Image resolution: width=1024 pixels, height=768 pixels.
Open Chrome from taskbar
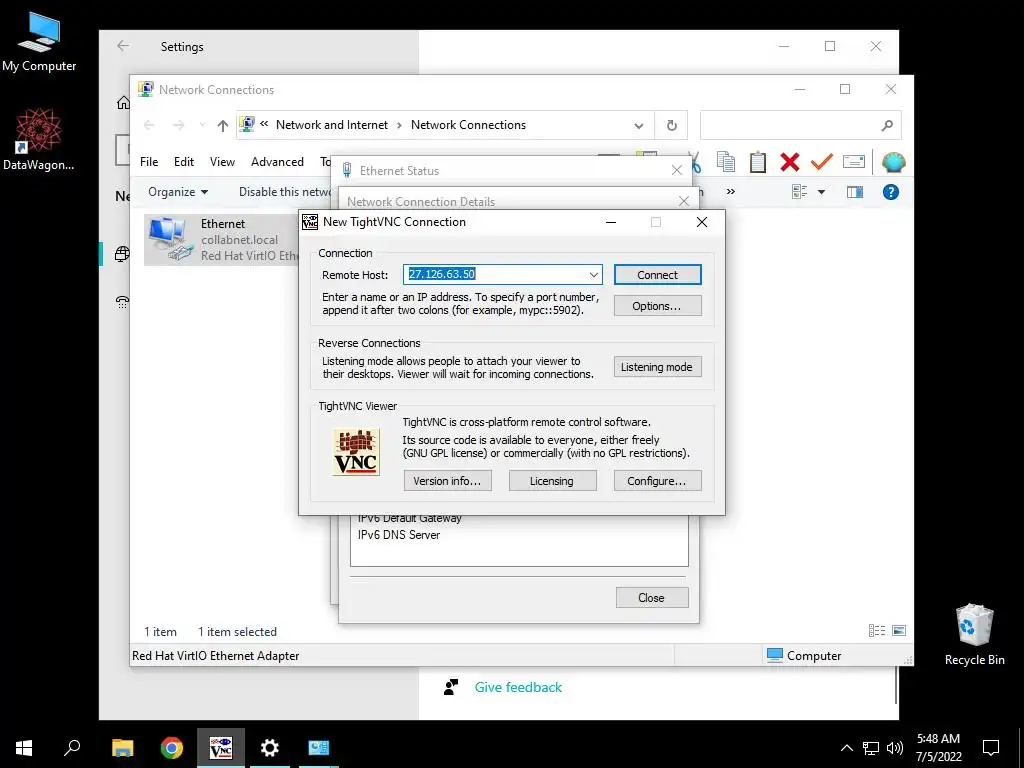(172, 748)
